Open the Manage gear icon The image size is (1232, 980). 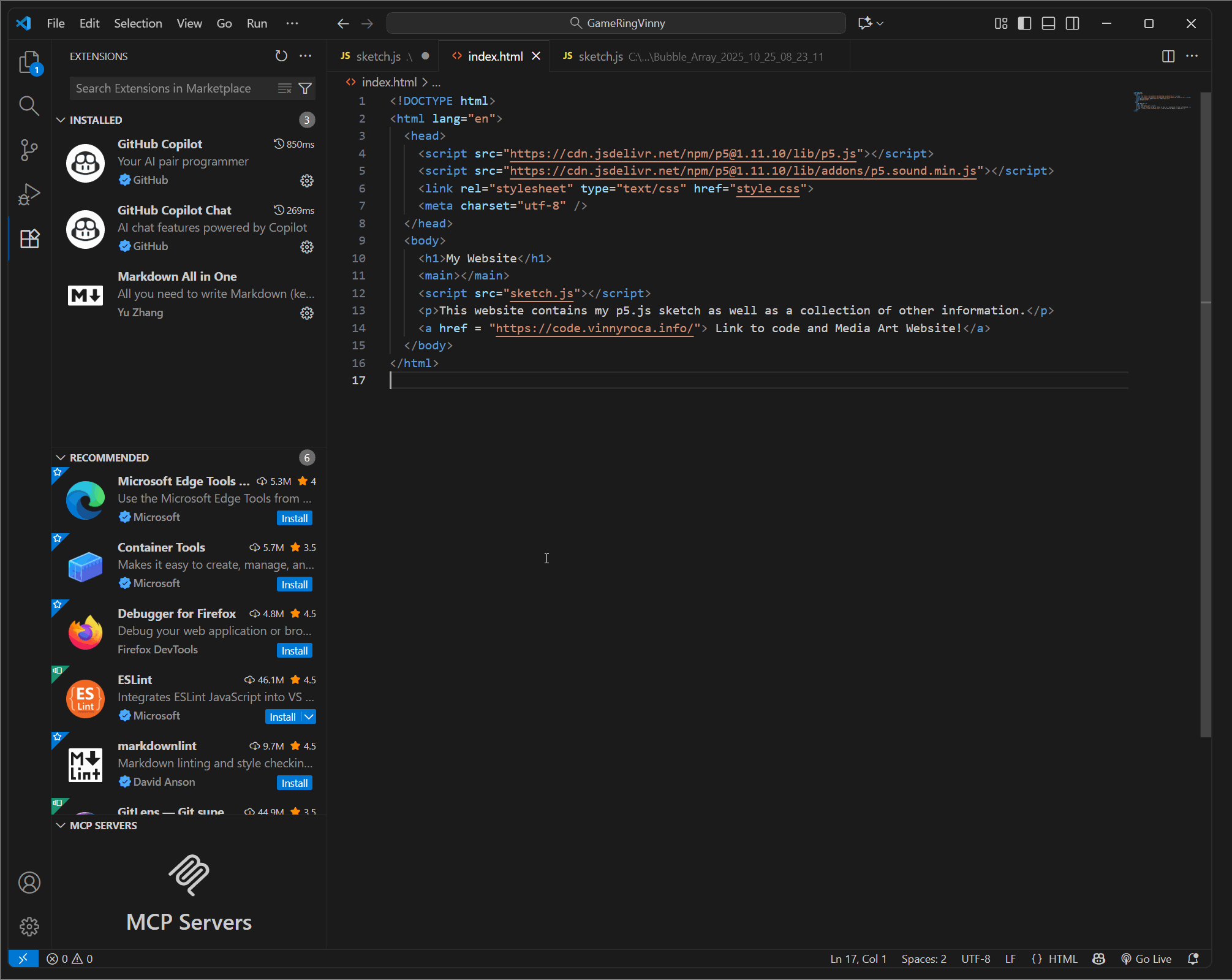click(x=29, y=927)
